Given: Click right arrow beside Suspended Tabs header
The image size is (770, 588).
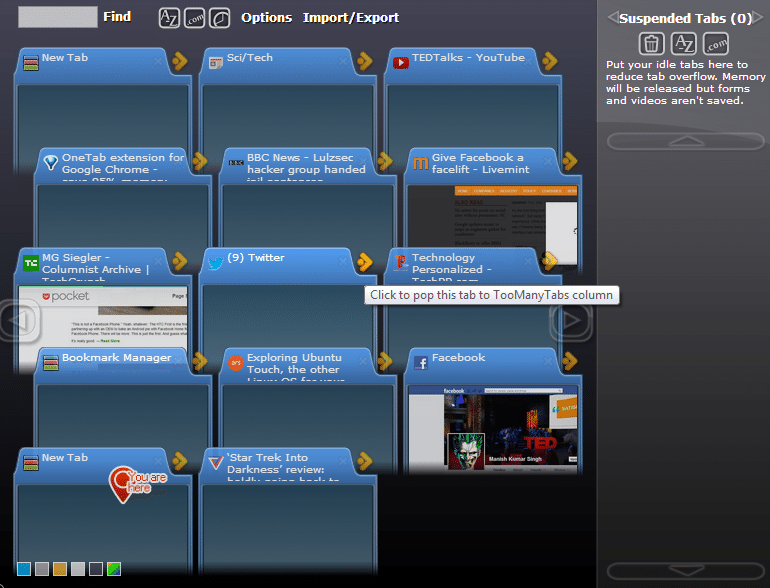Looking at the screenshot, I should point(758,18).
